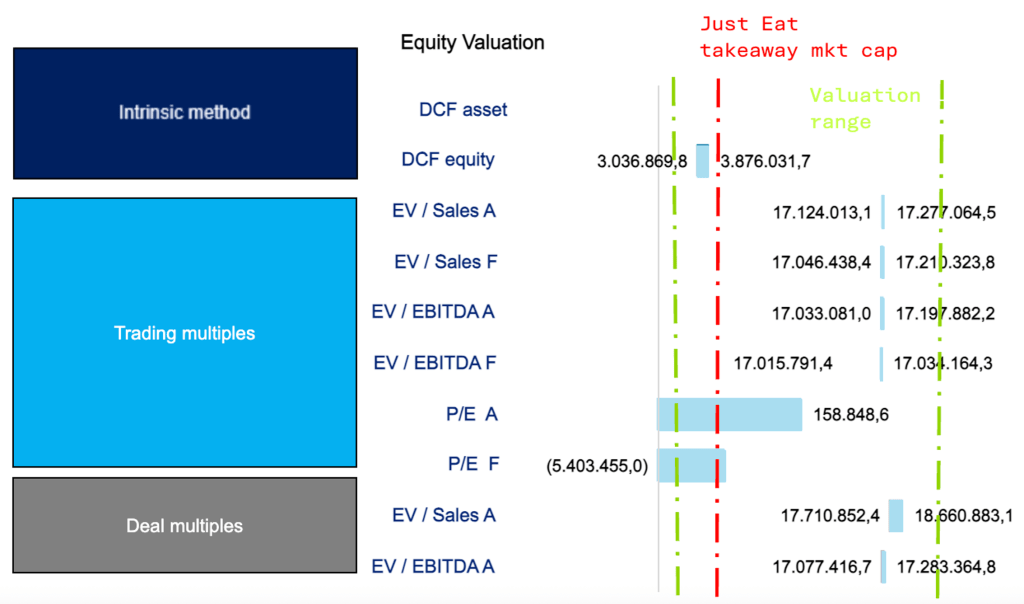Select the P/E F light-blue bar
1024x604 pixels.
coord(691,465)
